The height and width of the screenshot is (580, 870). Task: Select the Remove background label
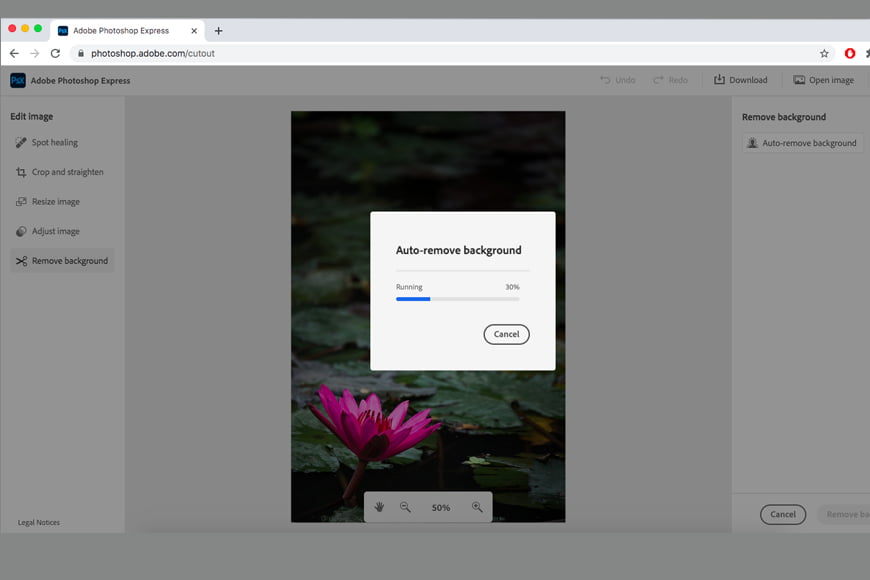pos(70,261)
